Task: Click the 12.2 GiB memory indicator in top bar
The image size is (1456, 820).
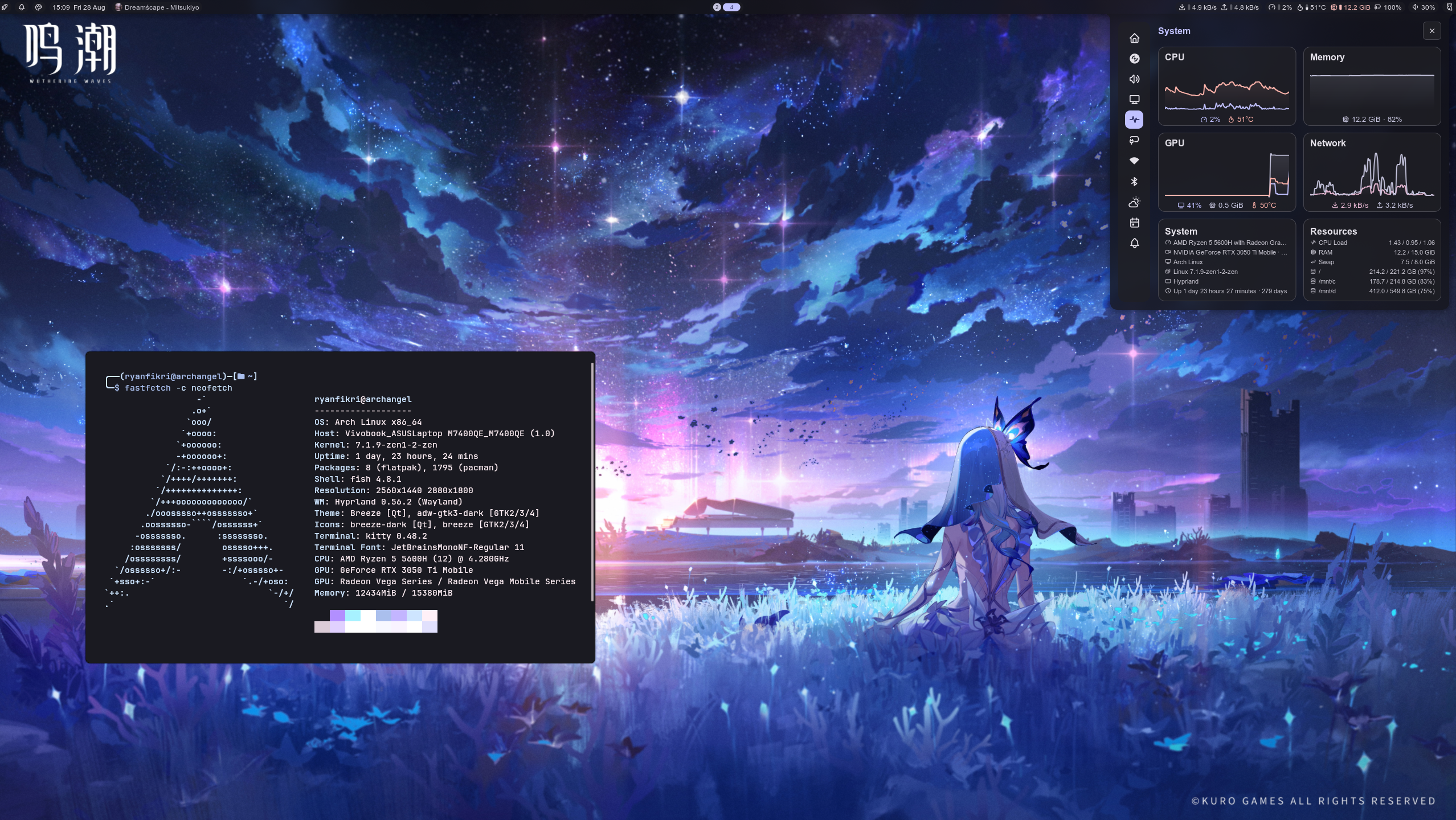Action: pos(1350,7)
